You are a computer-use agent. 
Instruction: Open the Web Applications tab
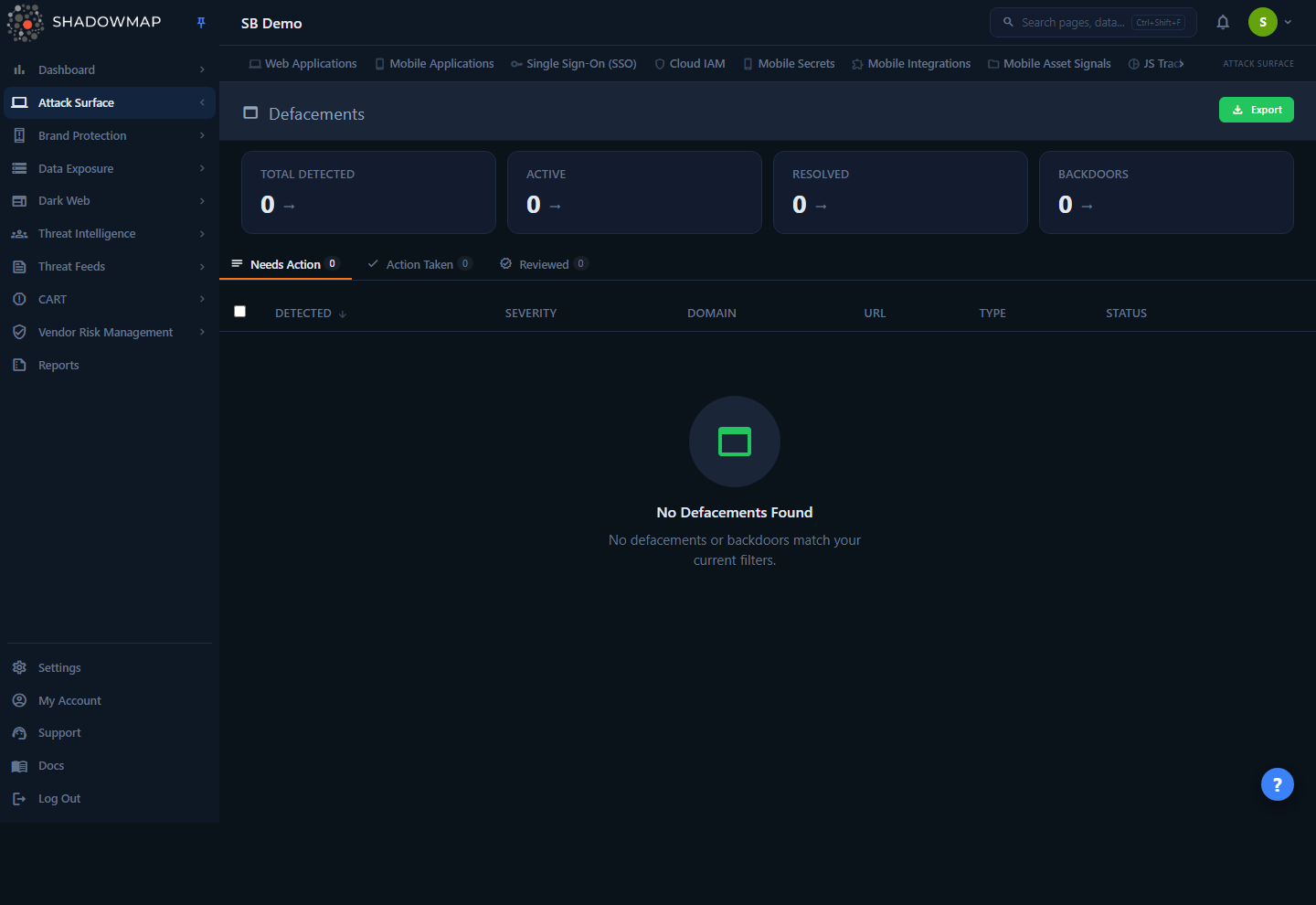(x=302, y=64)
